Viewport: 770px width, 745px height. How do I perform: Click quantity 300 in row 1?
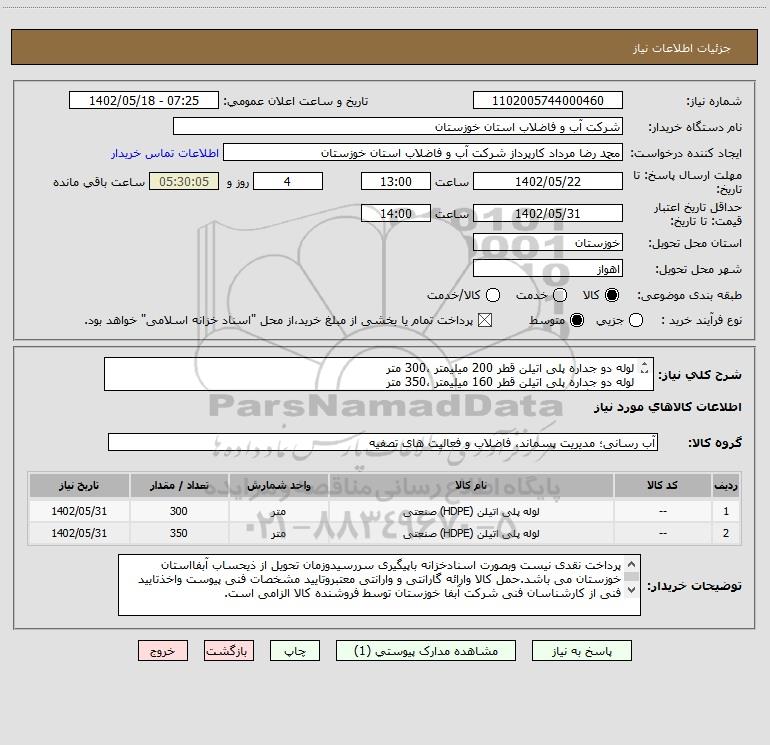(x=179, y=511)
